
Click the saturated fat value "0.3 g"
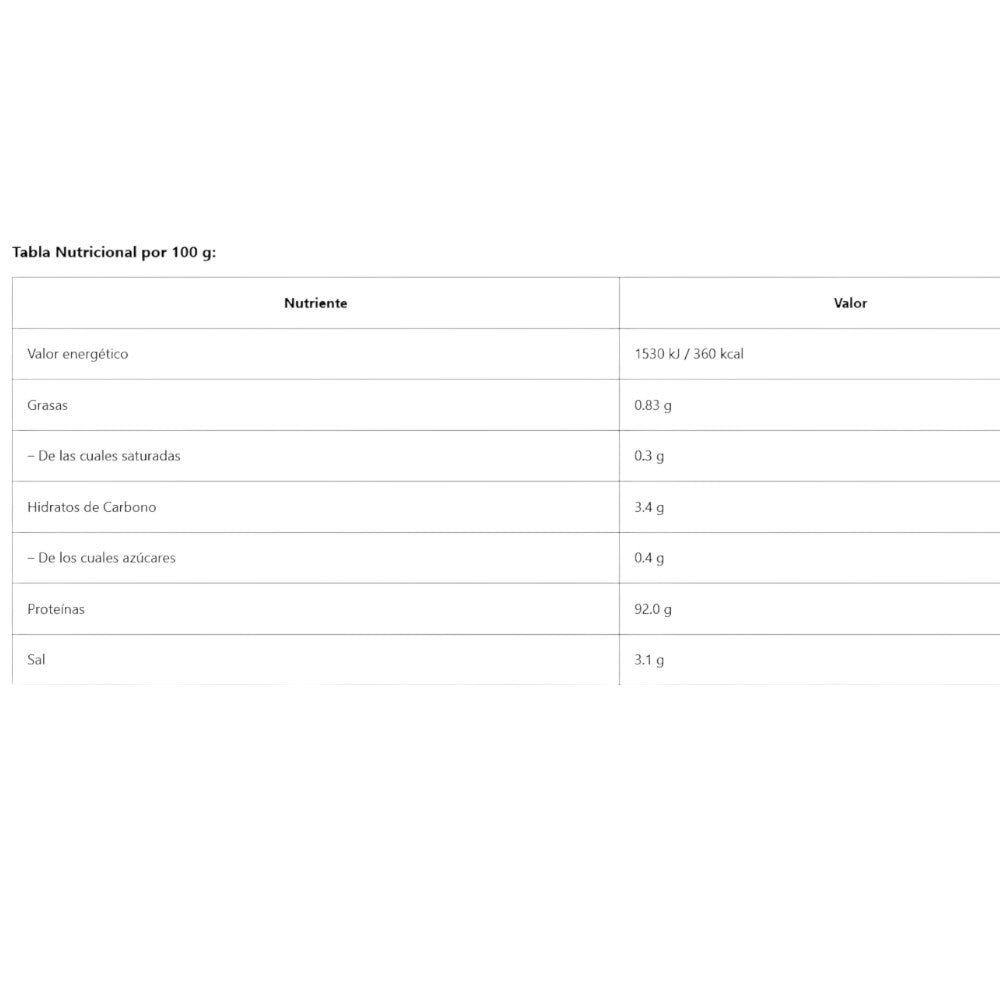pyautogui.click(x=649, y=456)
